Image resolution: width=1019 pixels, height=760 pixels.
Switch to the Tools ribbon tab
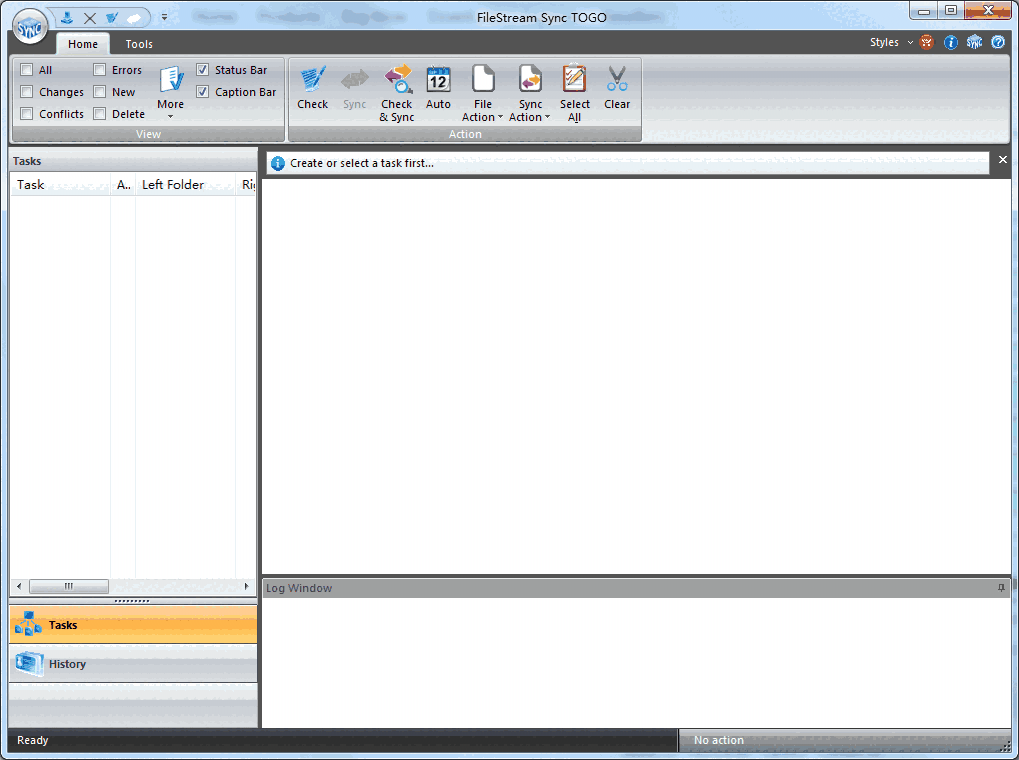(x=138, y=44)
